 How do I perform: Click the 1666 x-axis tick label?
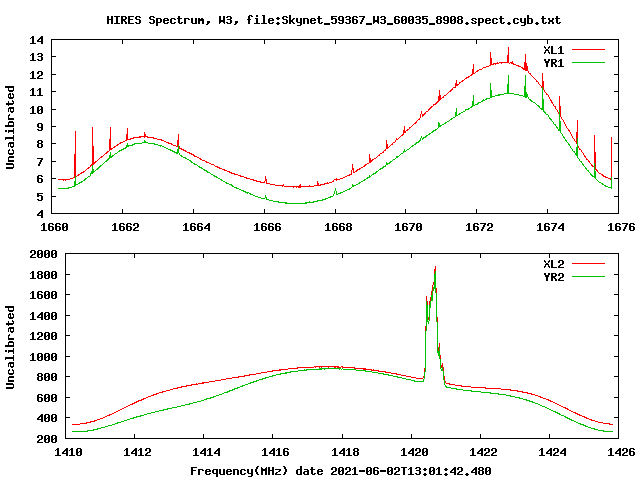[267, 227]
